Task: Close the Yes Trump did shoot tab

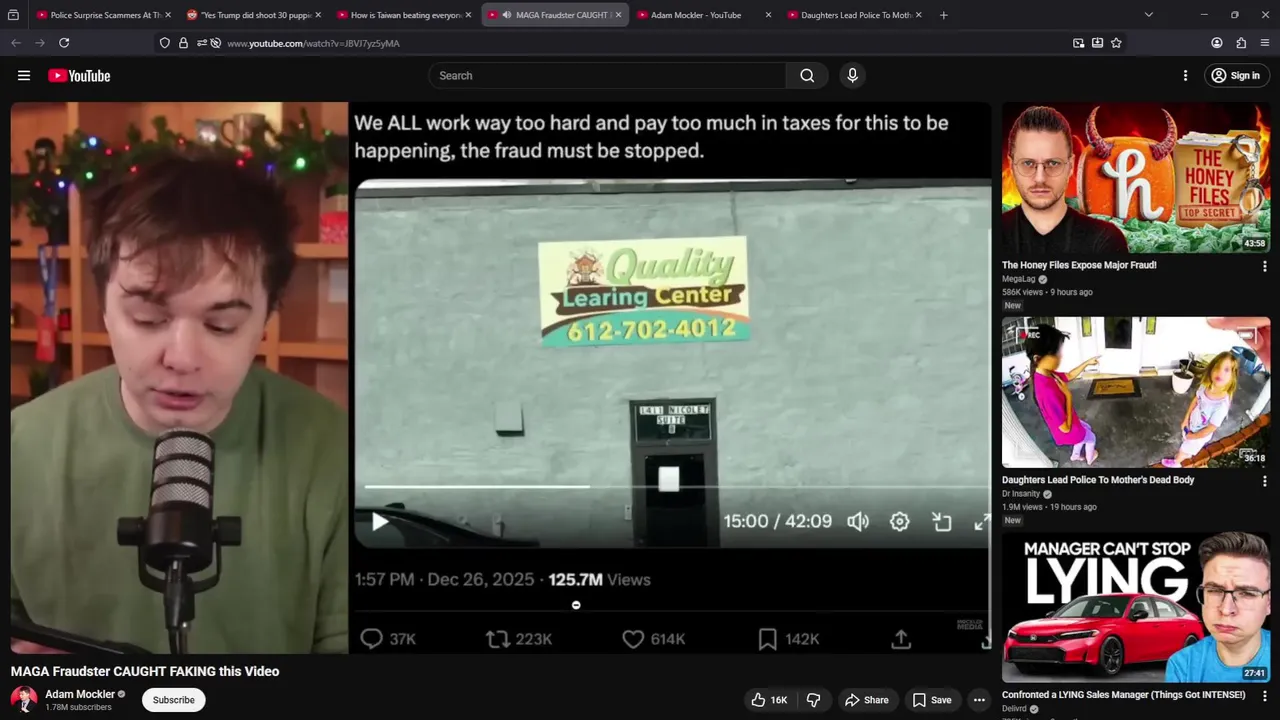Action: coord(318,15)
